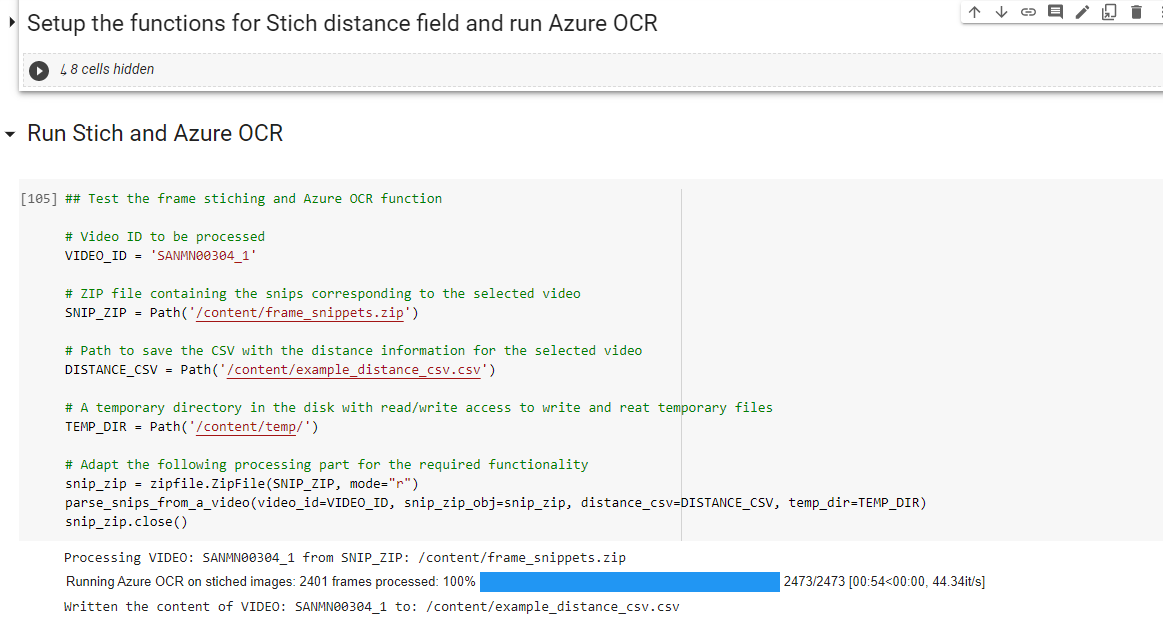This screenshot has width=1163, height=623.
Task: Expand the Setup the functions section
Action: pyautogui.click(x=11, y=22)
